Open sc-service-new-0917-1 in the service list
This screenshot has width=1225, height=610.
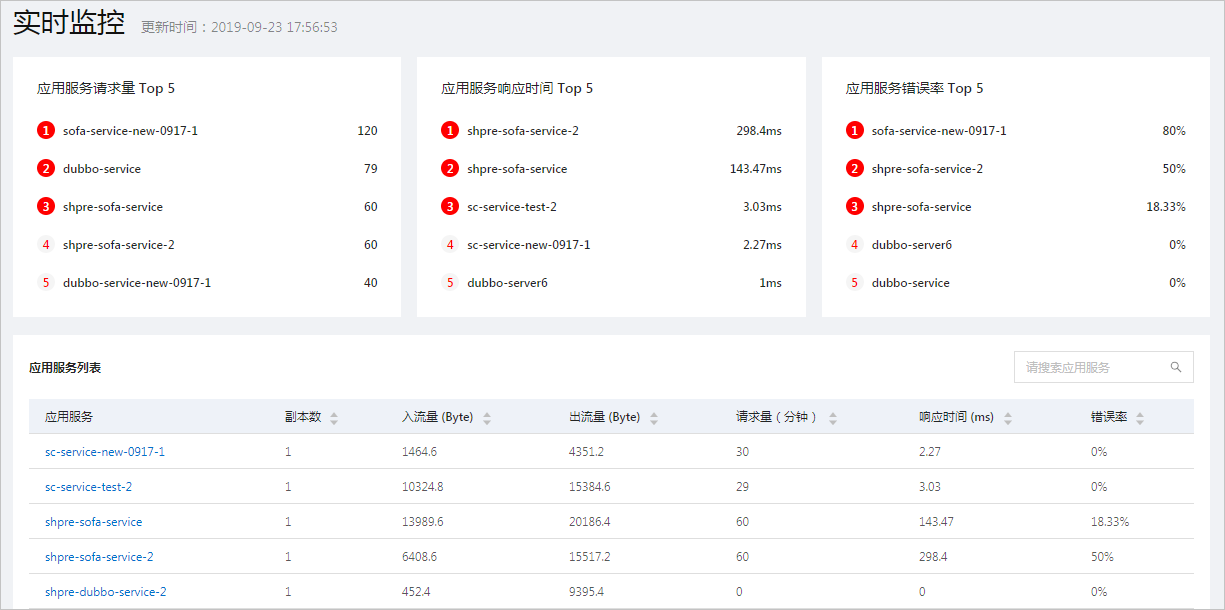(105, 452)
